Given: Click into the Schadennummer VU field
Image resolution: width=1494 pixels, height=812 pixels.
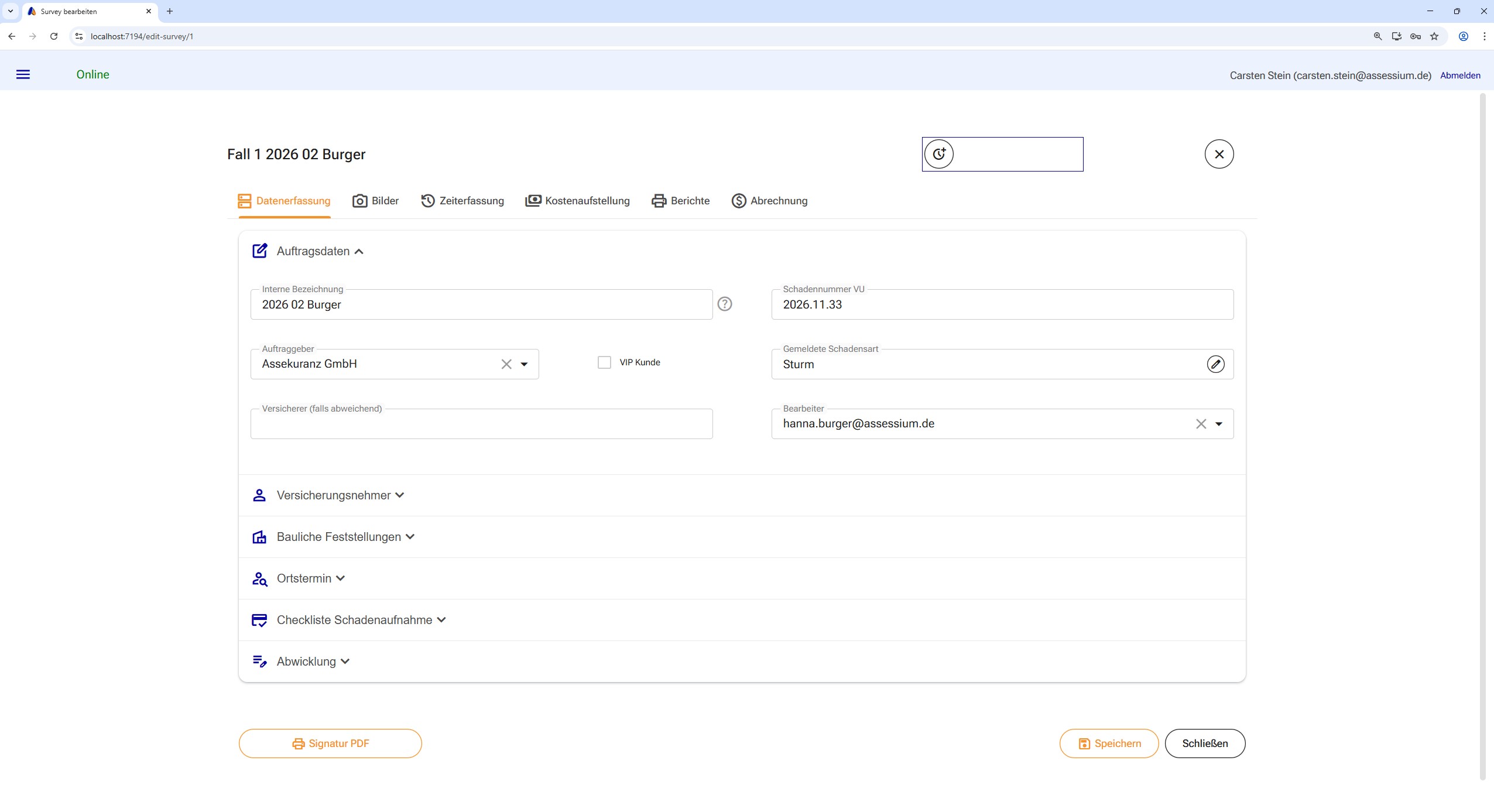Looking at the screenshot, I should tap(1001, 304).
